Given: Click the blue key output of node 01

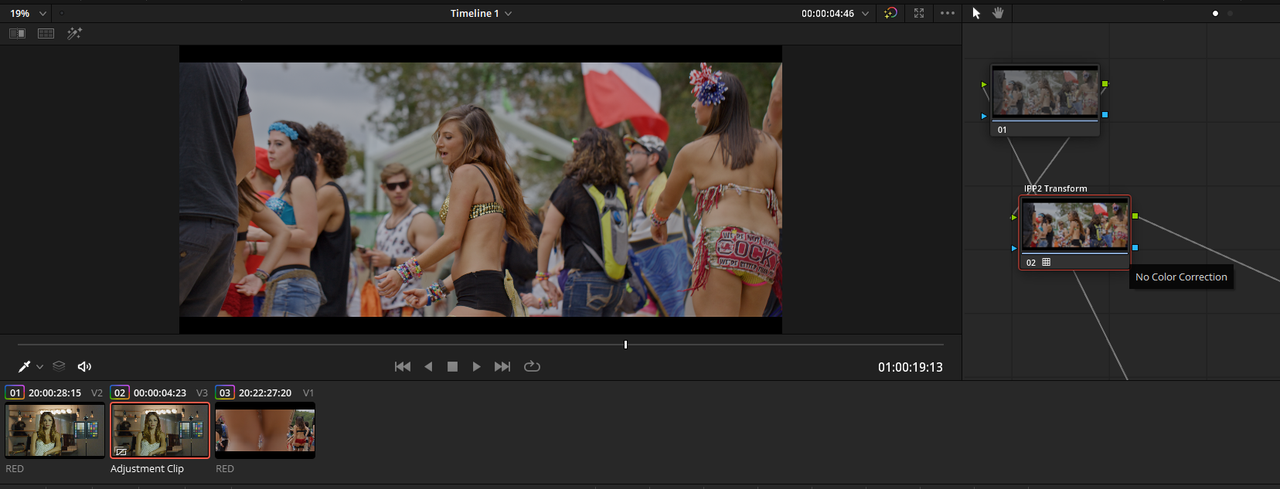Looking at the screenshot, I should pos(1104,115).
